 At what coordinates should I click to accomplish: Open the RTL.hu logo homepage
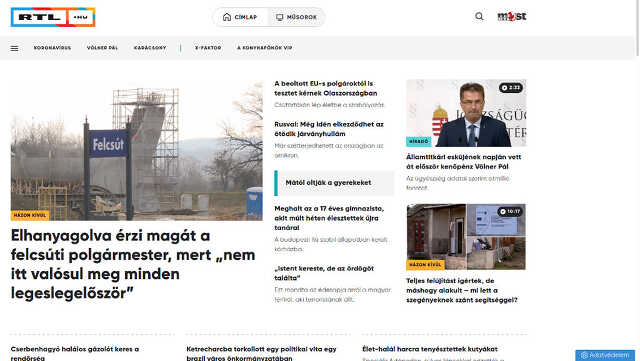53,17
